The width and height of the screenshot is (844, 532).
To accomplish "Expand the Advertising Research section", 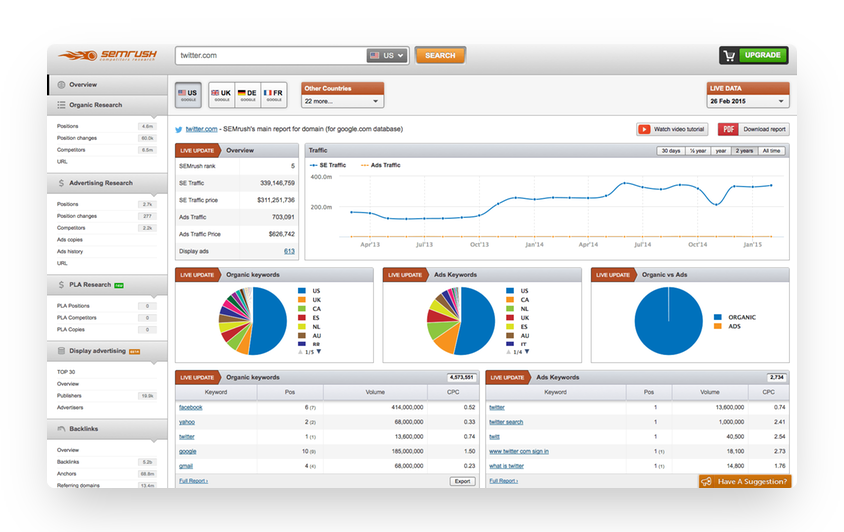I will 107,183.
